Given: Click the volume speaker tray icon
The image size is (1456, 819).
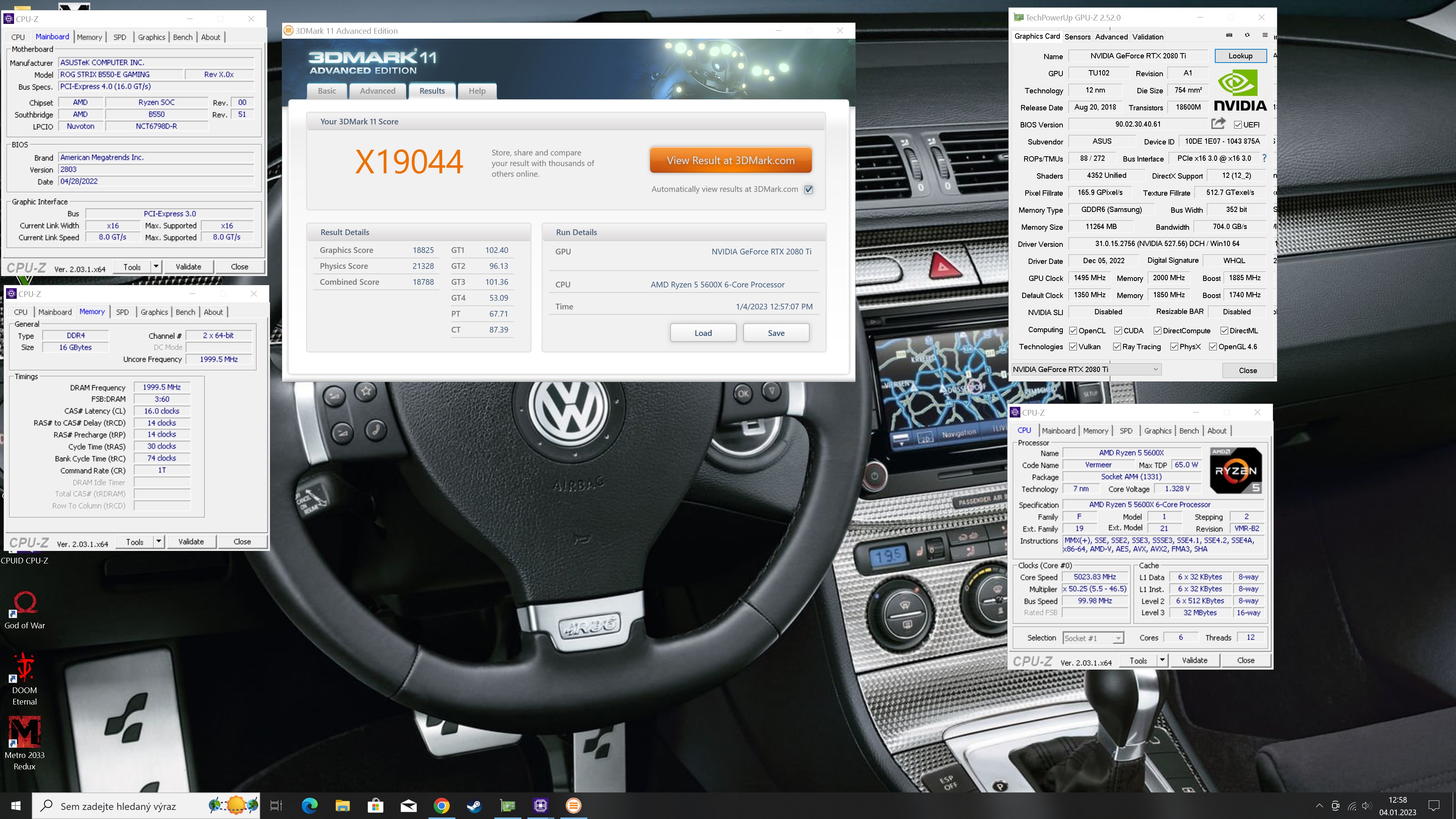Looking at the screenshot, I should pyautogui.click(x=1367, y=806).
